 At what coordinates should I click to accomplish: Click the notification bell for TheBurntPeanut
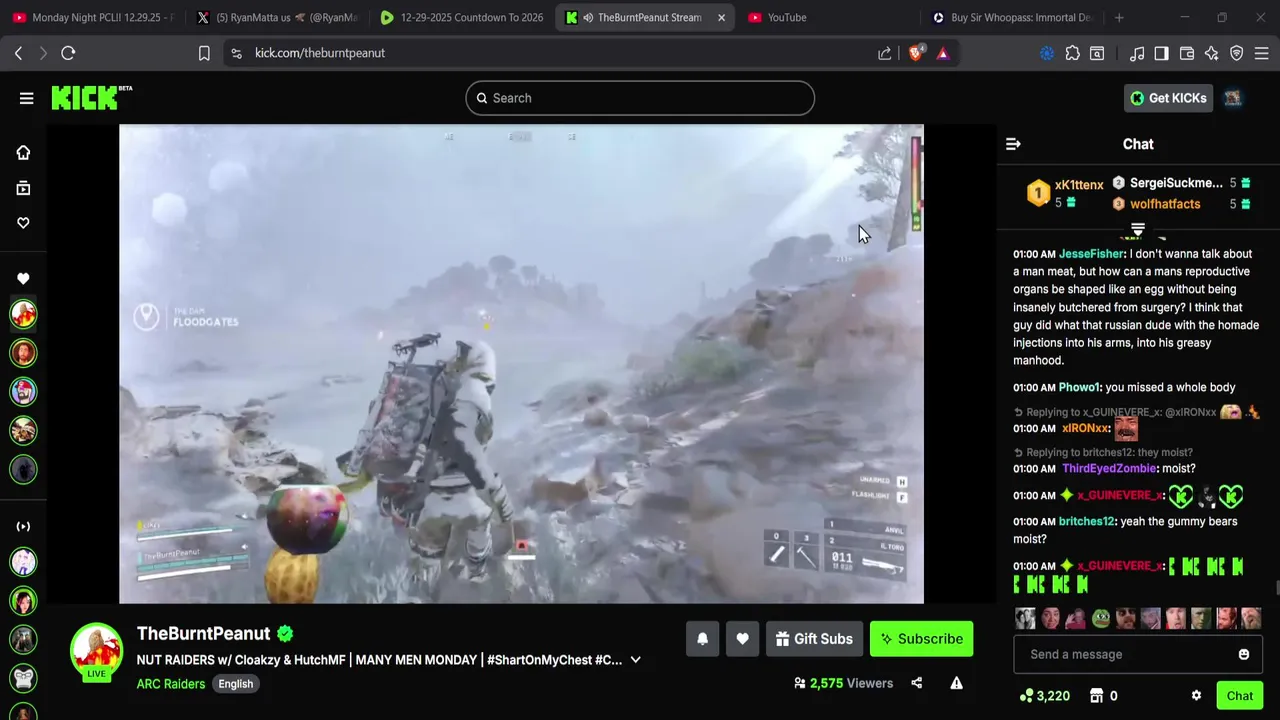pos(702,639)
